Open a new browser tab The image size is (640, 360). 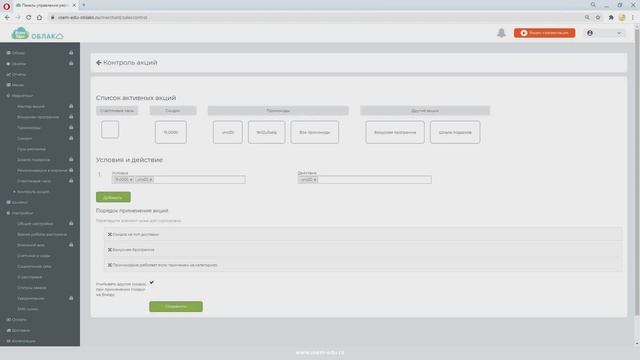coord(84,5)
